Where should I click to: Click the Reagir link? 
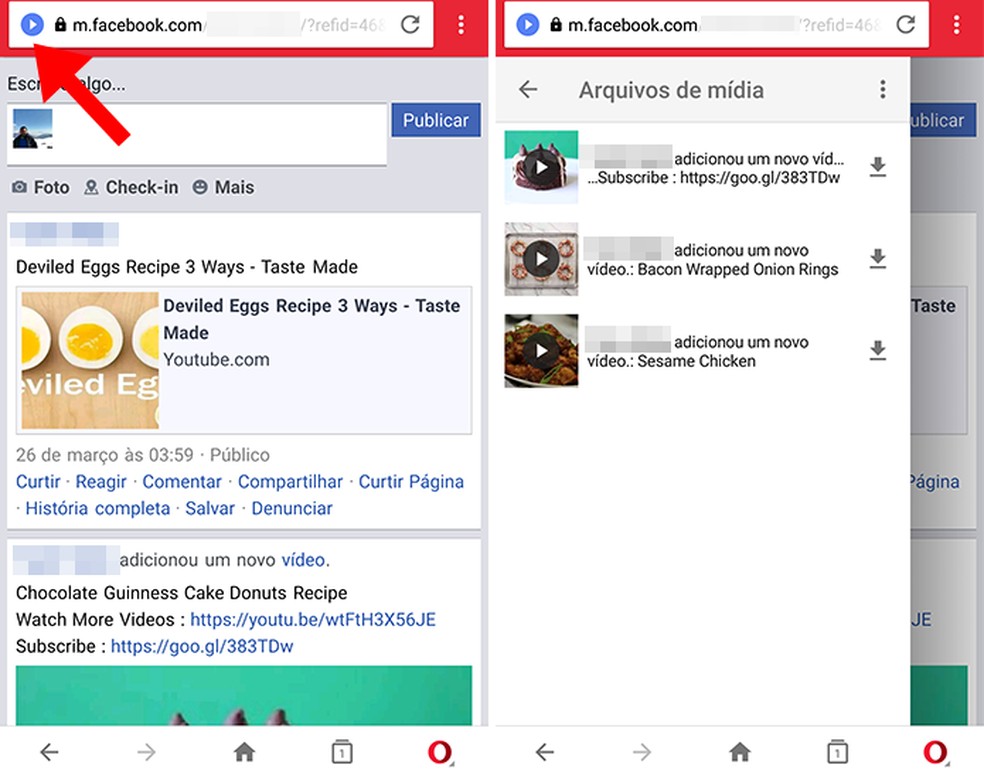tap(101, 481)
